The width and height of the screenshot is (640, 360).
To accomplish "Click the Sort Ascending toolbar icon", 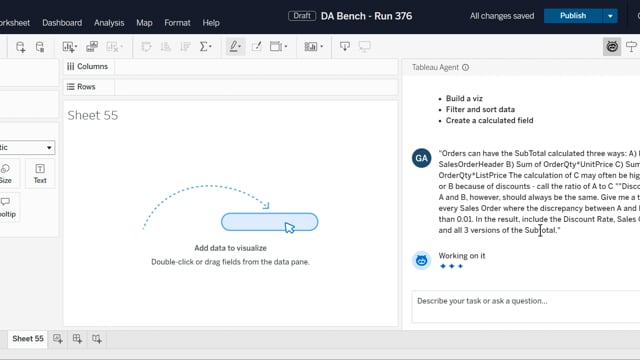I will (x=166, y=47).
